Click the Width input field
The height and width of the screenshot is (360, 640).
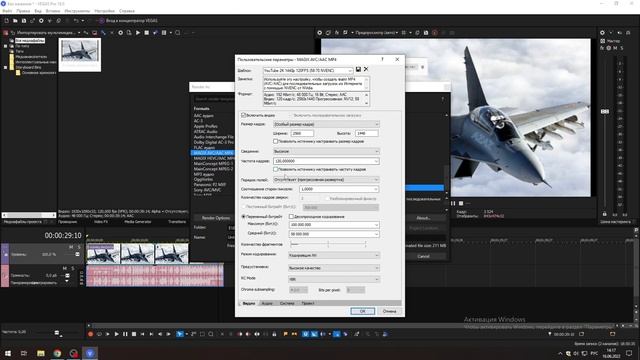tap(302, 133)
